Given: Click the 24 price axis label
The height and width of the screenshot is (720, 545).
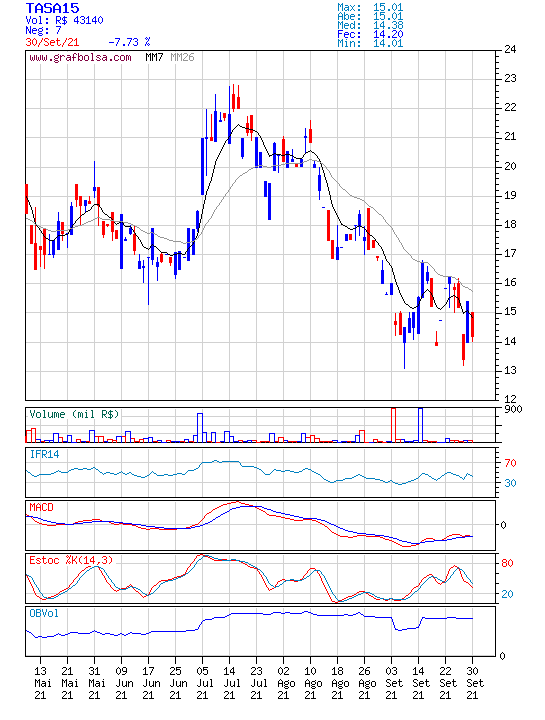Looking at the screenshot, I should click(x=510, y=49).
